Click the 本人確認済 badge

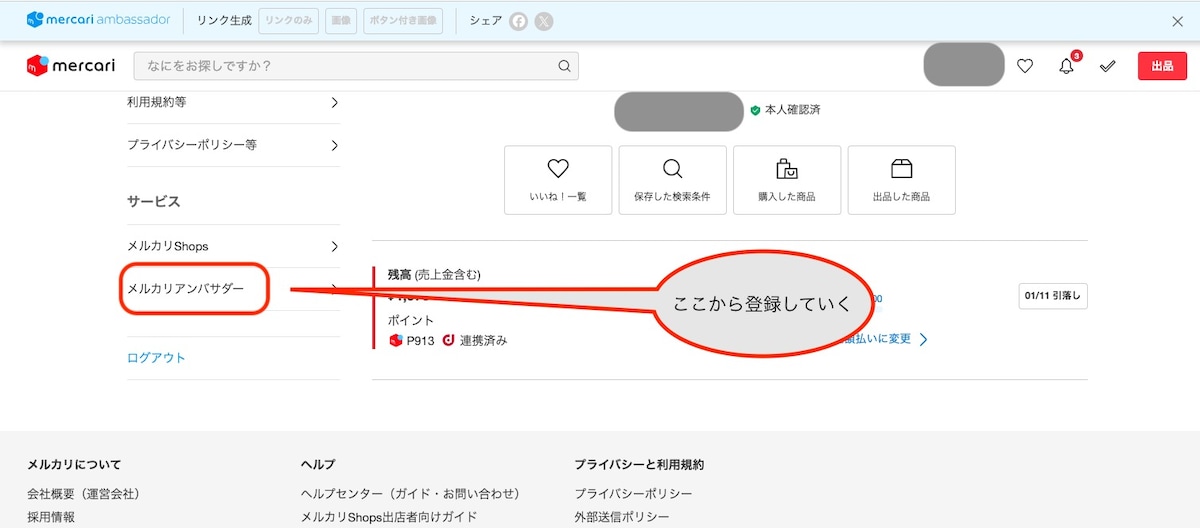point(785,110)
